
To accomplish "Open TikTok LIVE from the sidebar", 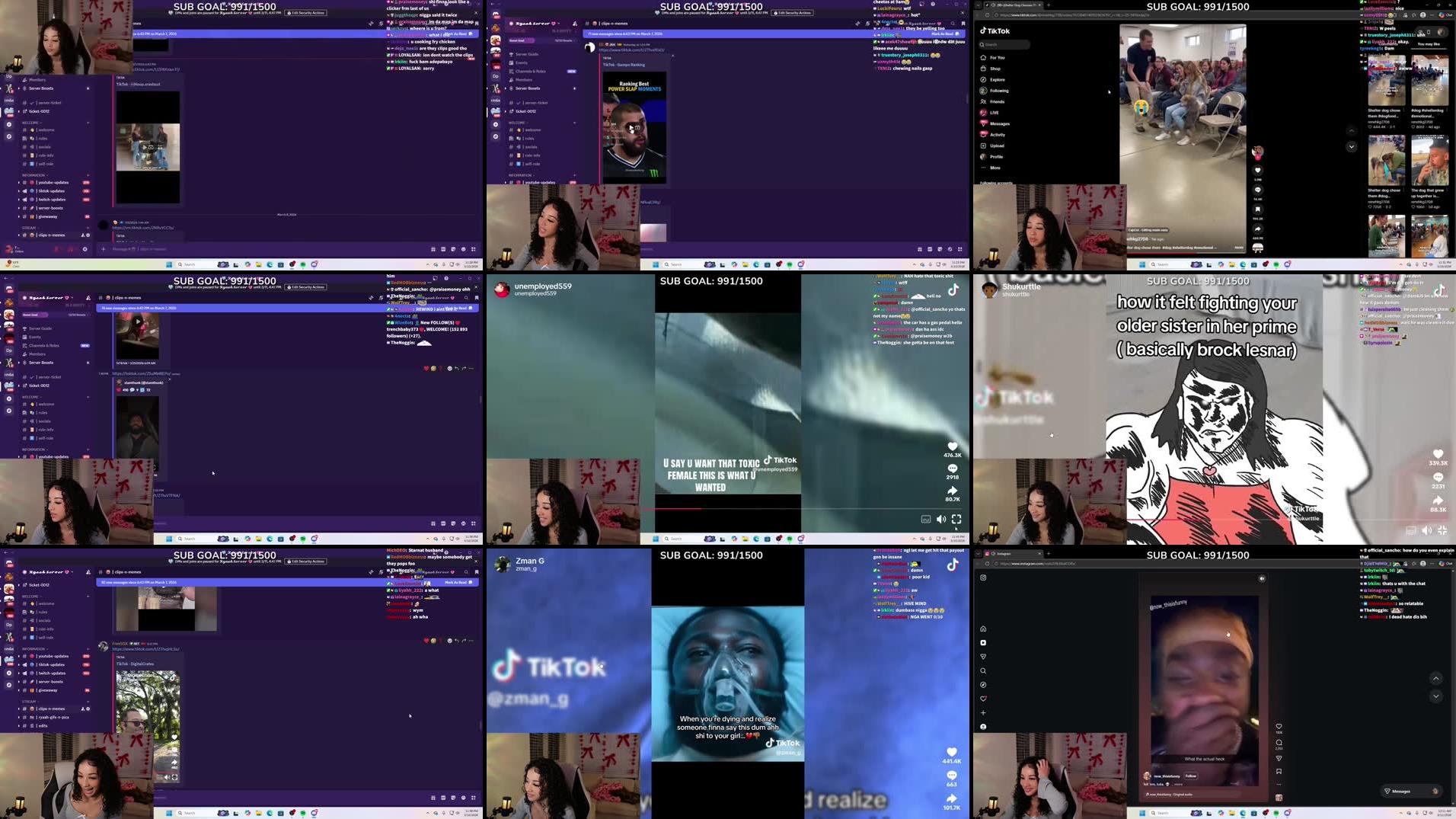I will tap(994, 113).
